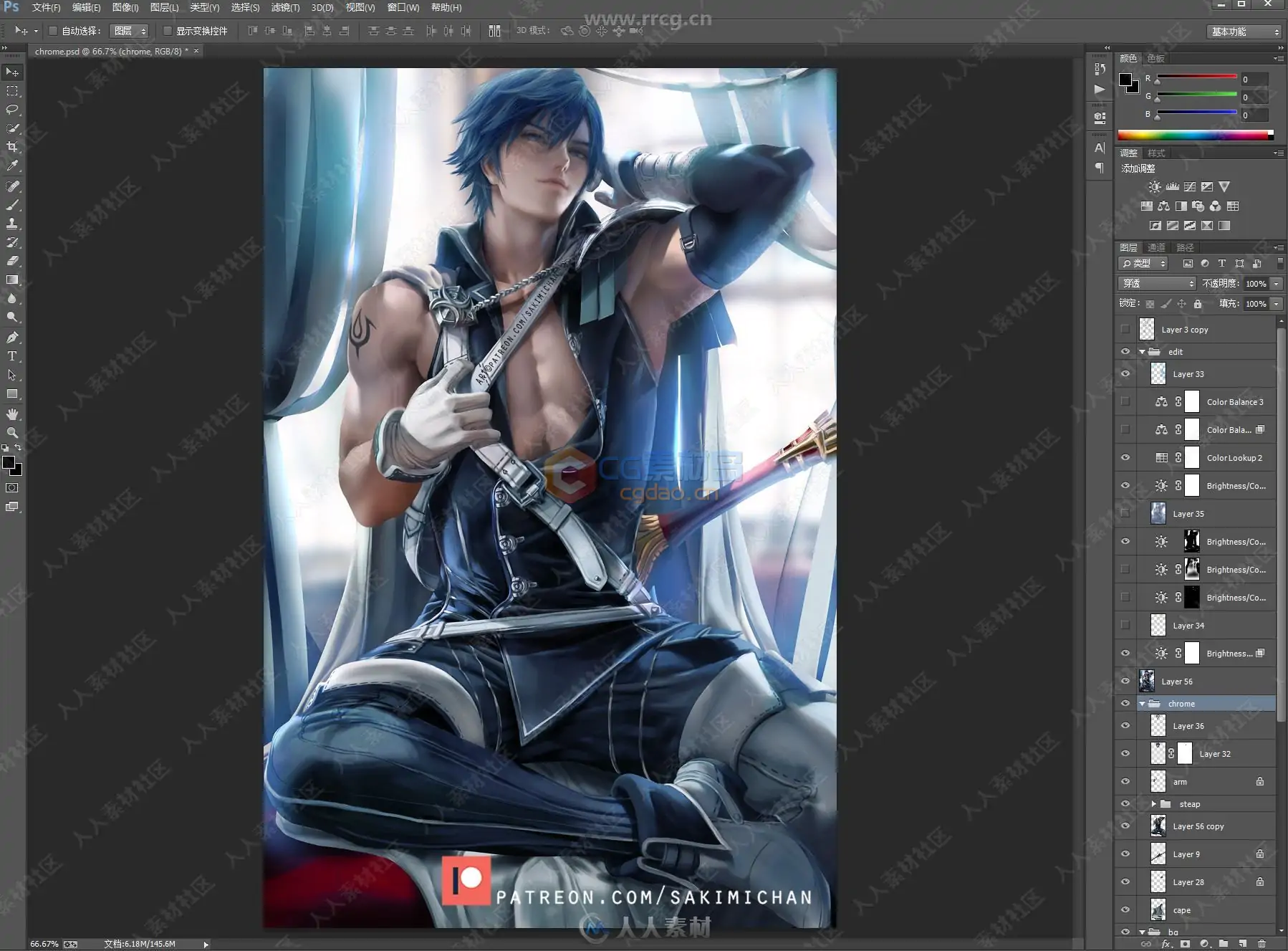
Task: Switch to the Channels tab
Action: pos(1156,247)
